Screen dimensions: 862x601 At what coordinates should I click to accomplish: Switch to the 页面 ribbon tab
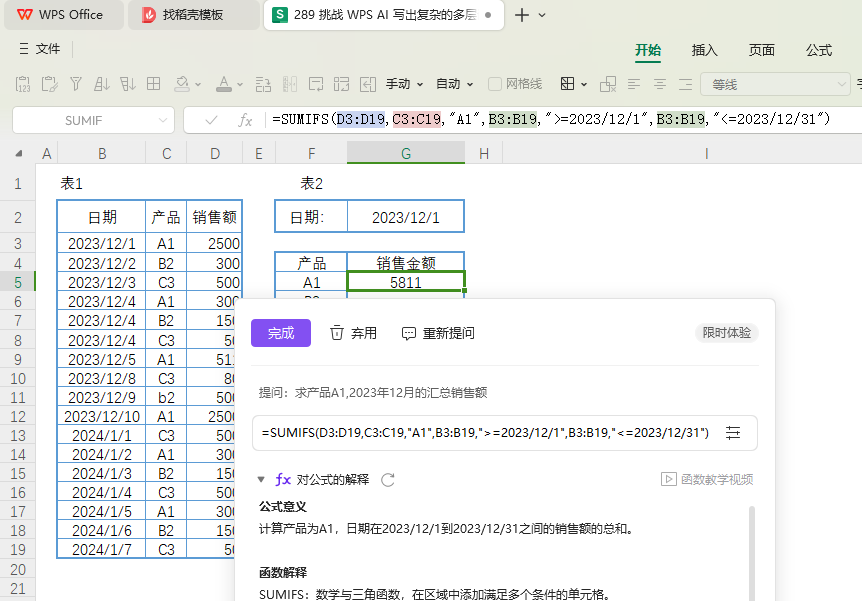click(x=761, y=50)
